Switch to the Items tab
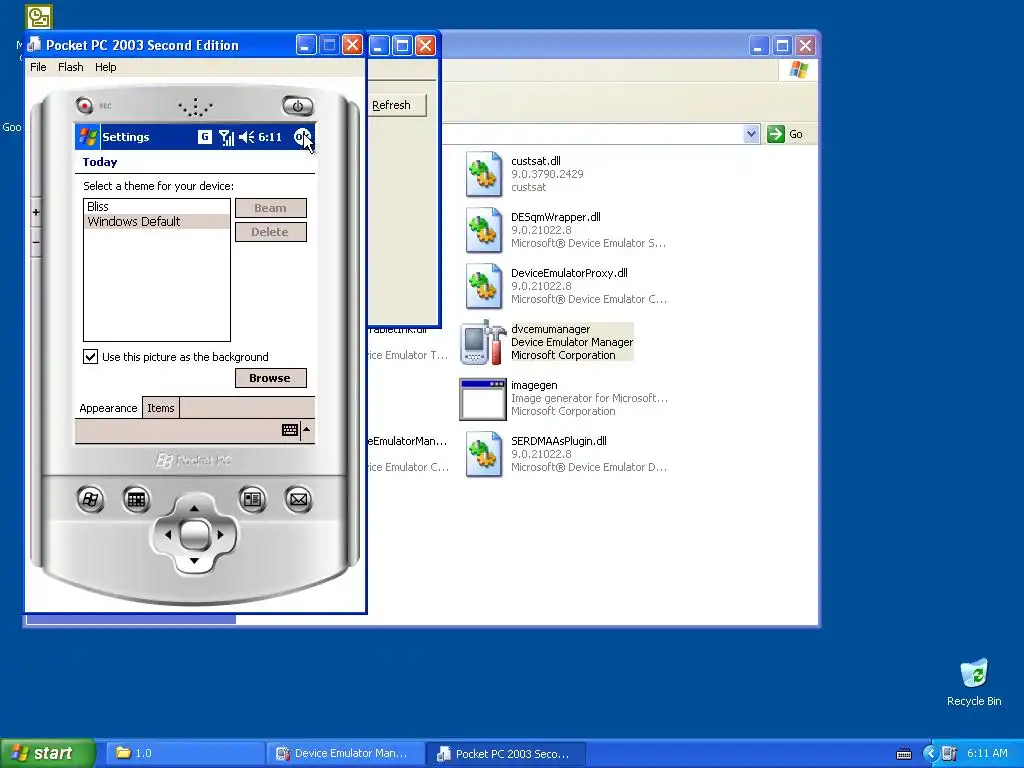This screenshot has height=768, width=1024. coord(161,408)
